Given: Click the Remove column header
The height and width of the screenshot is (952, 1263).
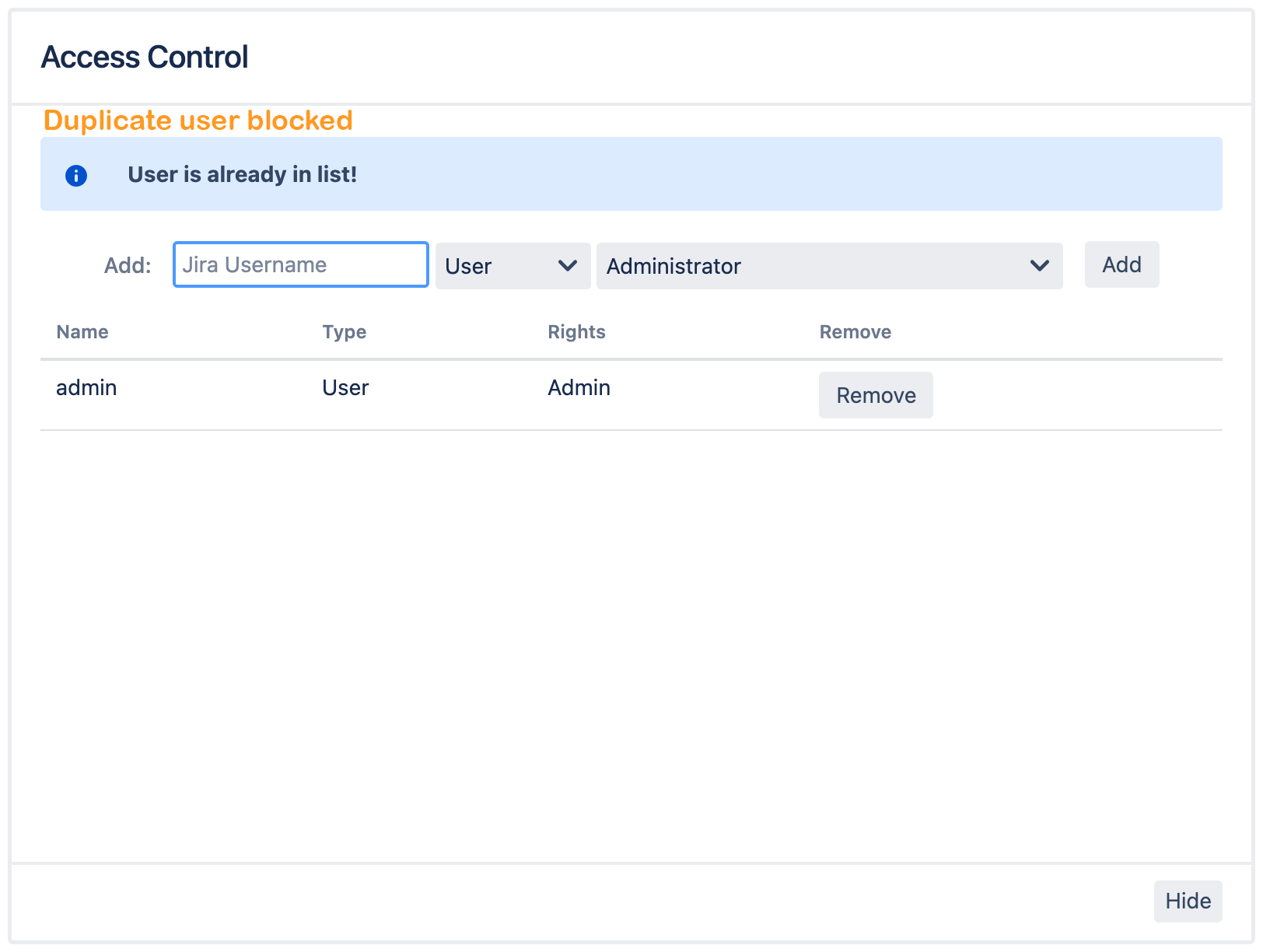Looking at the screenshot, I should tap(855, 332).
